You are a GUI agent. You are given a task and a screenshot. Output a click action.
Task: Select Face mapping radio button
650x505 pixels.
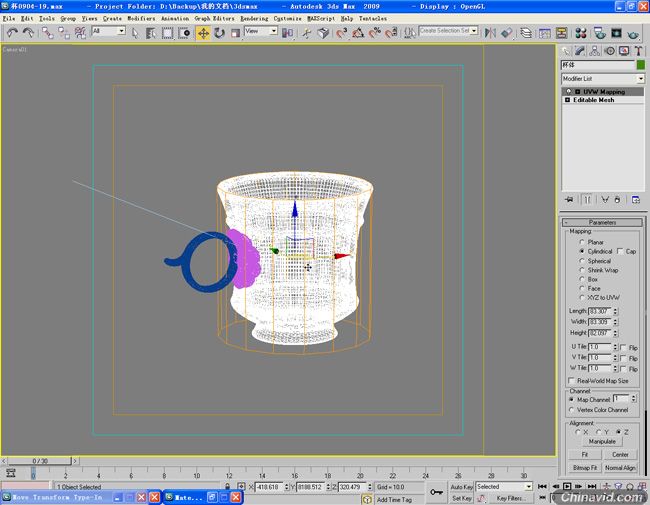[x=582, y=288]
